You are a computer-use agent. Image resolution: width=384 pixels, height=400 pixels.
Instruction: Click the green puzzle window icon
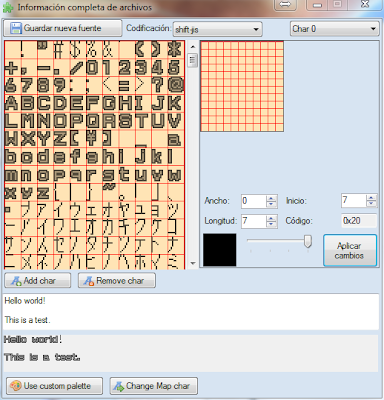click(x=8, y=7)
